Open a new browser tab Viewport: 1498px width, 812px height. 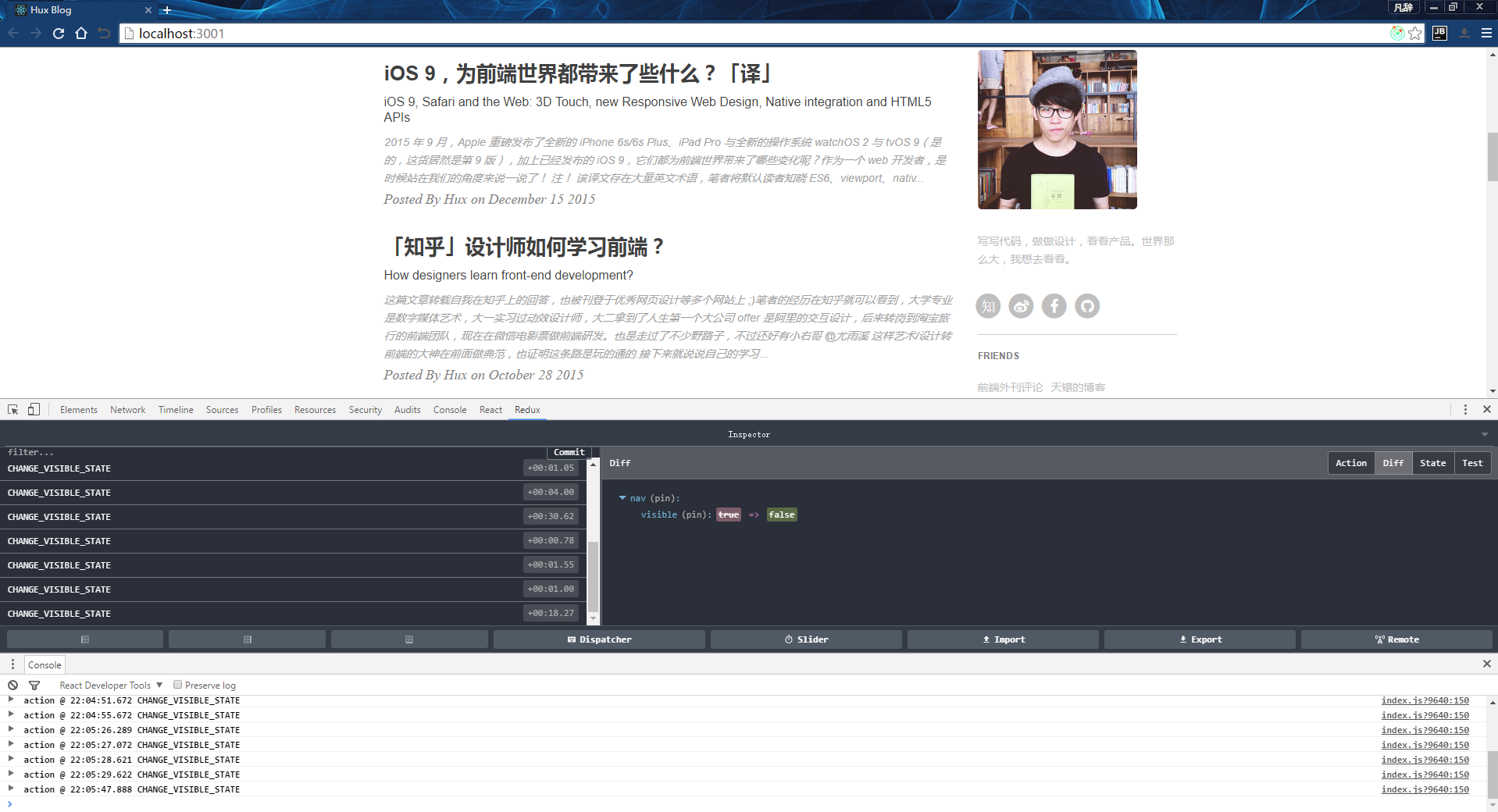tap(166, 10)
